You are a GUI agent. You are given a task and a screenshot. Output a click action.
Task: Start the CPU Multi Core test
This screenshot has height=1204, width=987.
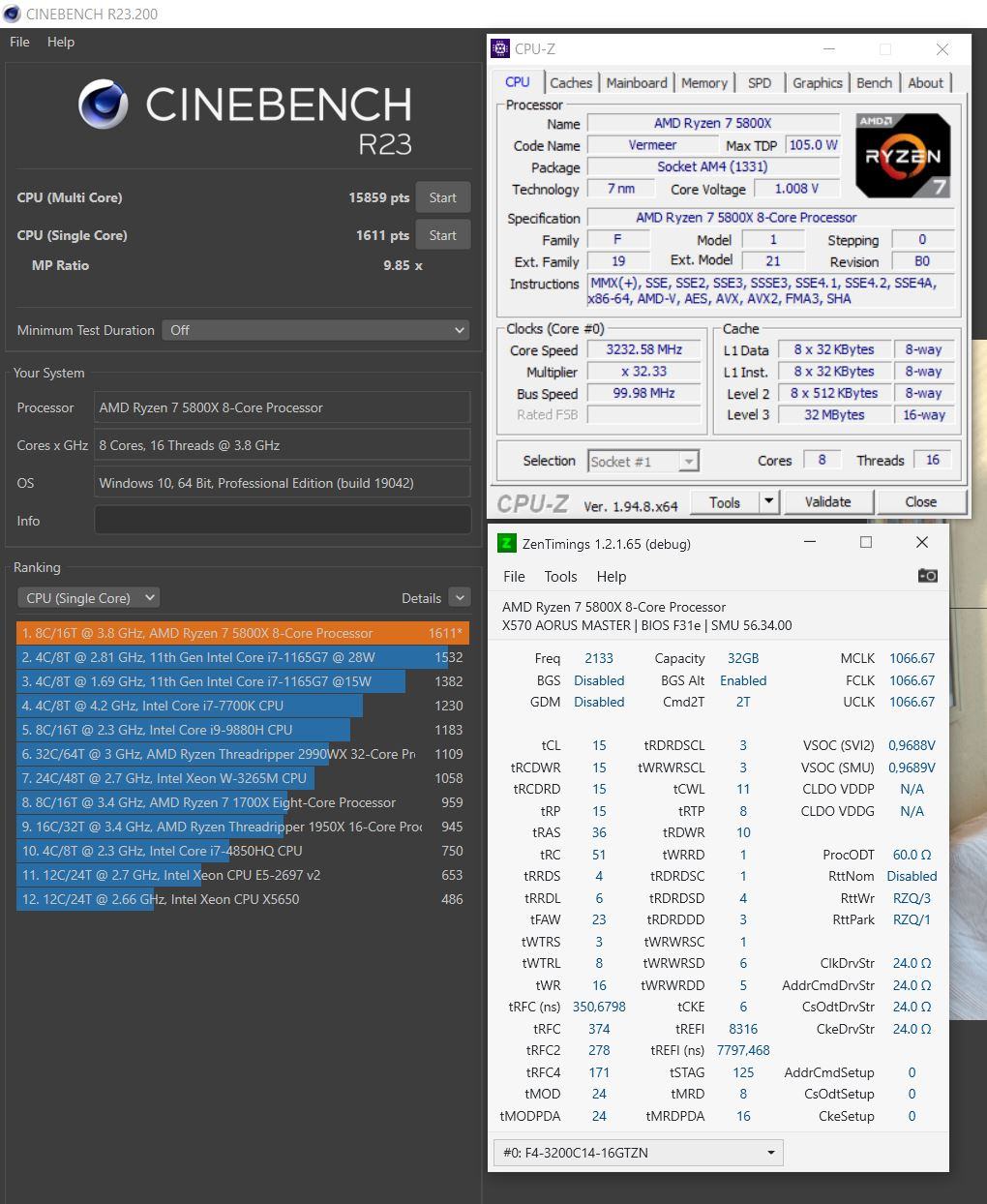(443, 197)
